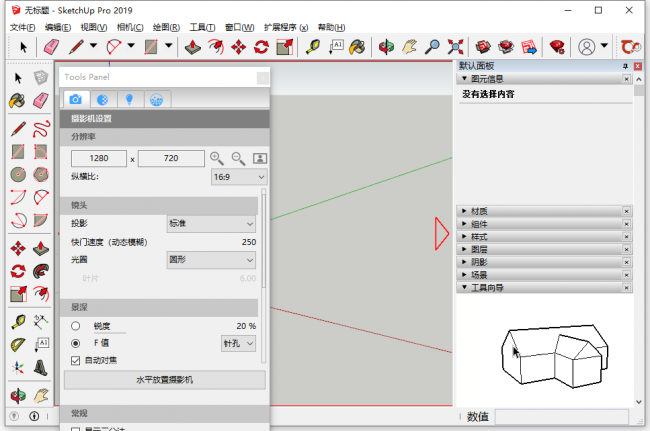The image size is (650, 431).
Task: Select the Orbit tool in top toolbar
Action: coord(386,46)
